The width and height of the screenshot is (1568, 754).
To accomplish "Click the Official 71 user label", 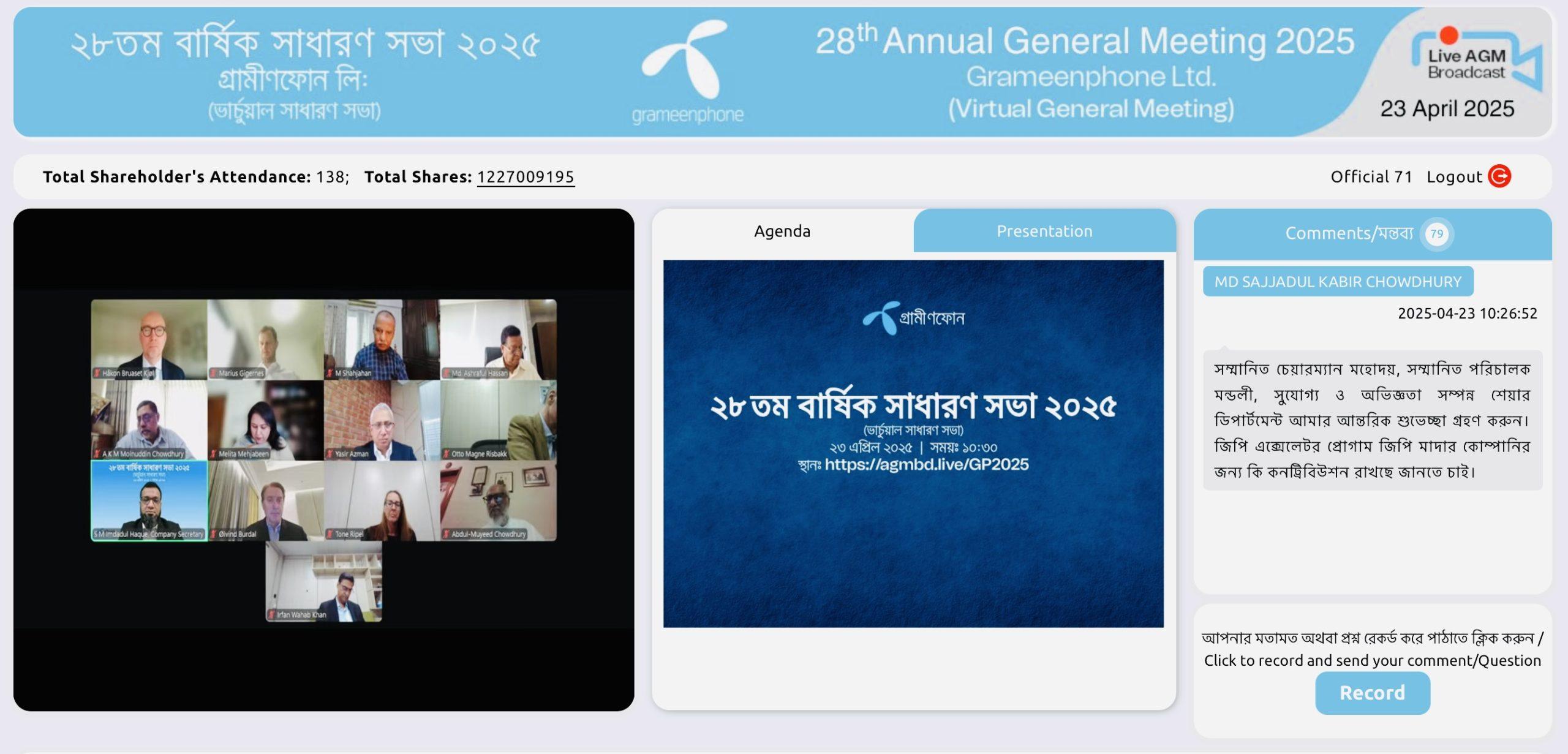I will coord(1371,177).
